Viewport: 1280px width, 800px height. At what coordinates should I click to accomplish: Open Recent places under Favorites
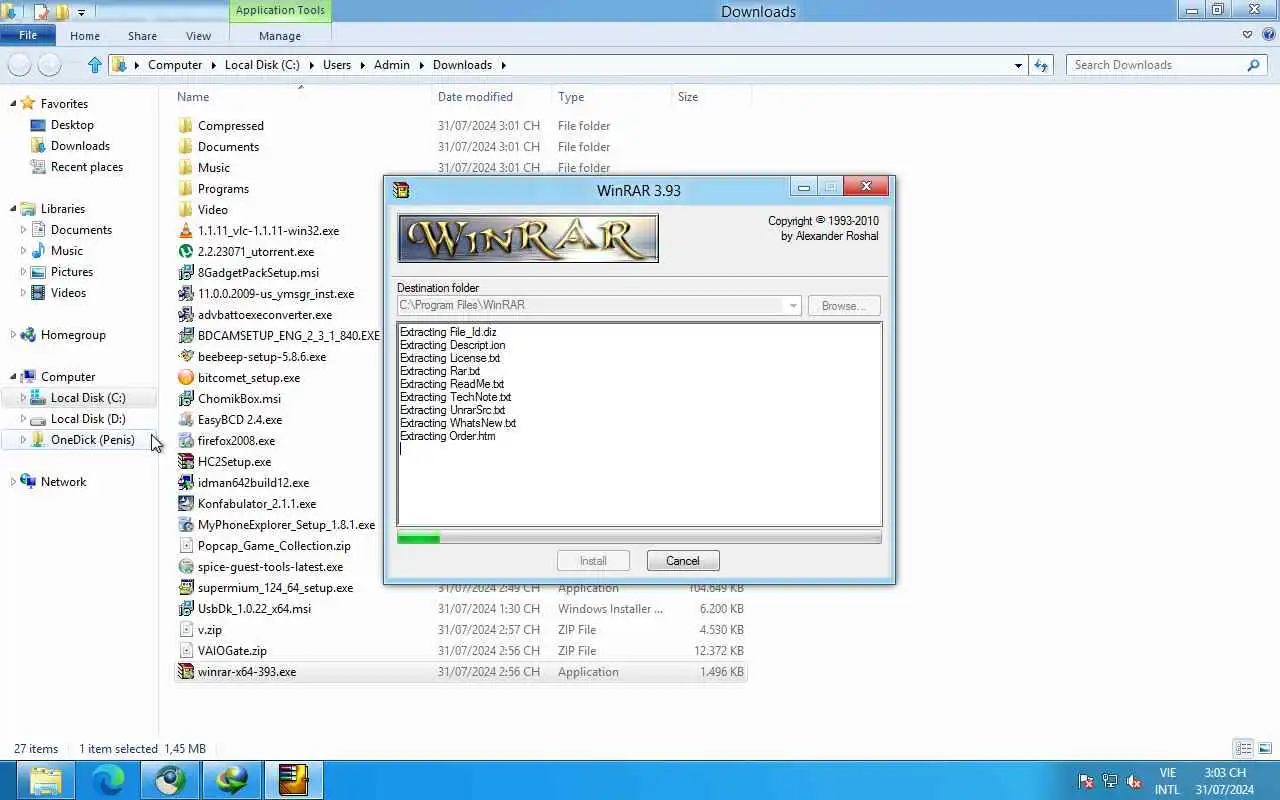(x=87, y=167)
